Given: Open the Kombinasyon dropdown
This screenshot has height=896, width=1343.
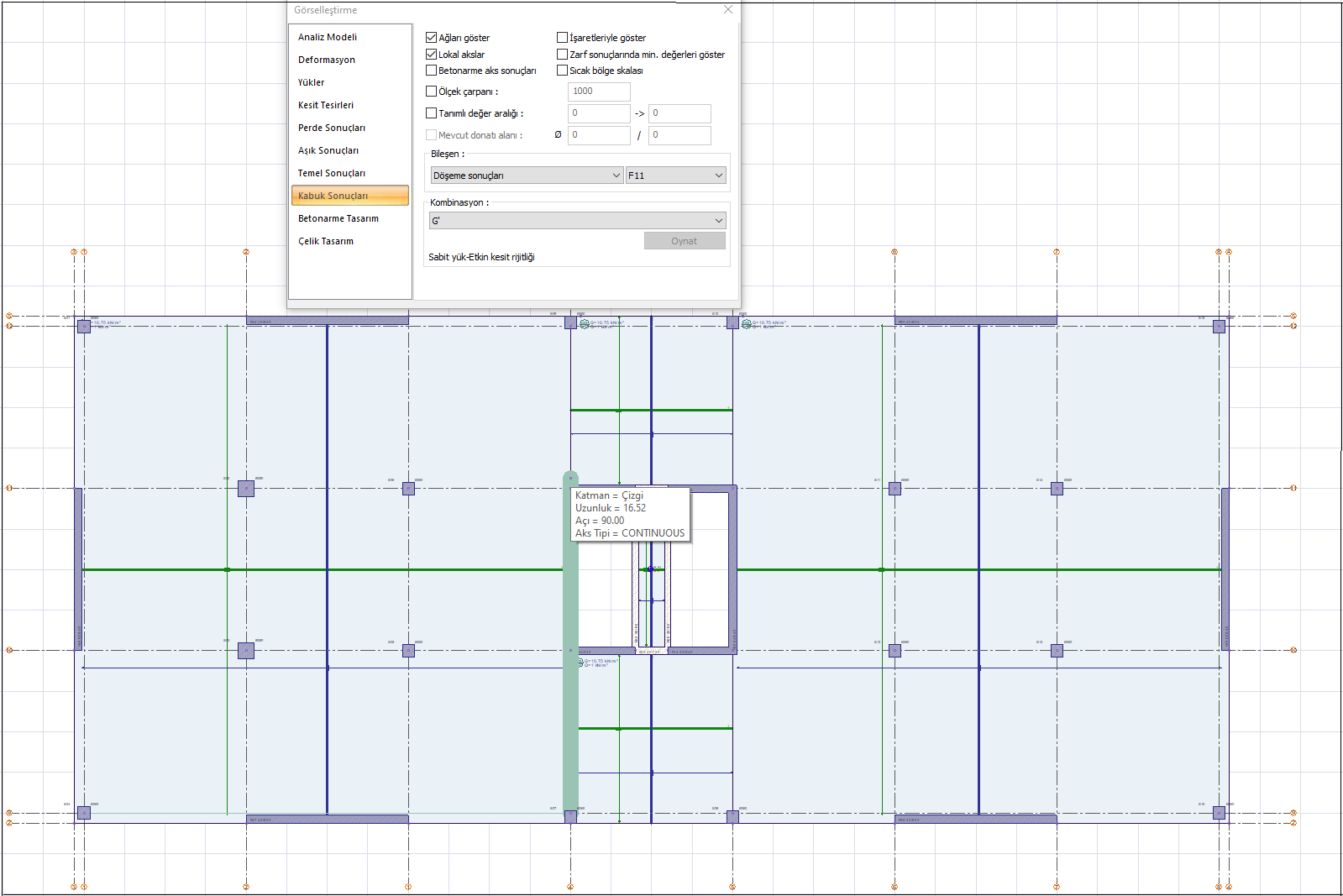Looking at the screenshot, I should click(x=577, y=221).
